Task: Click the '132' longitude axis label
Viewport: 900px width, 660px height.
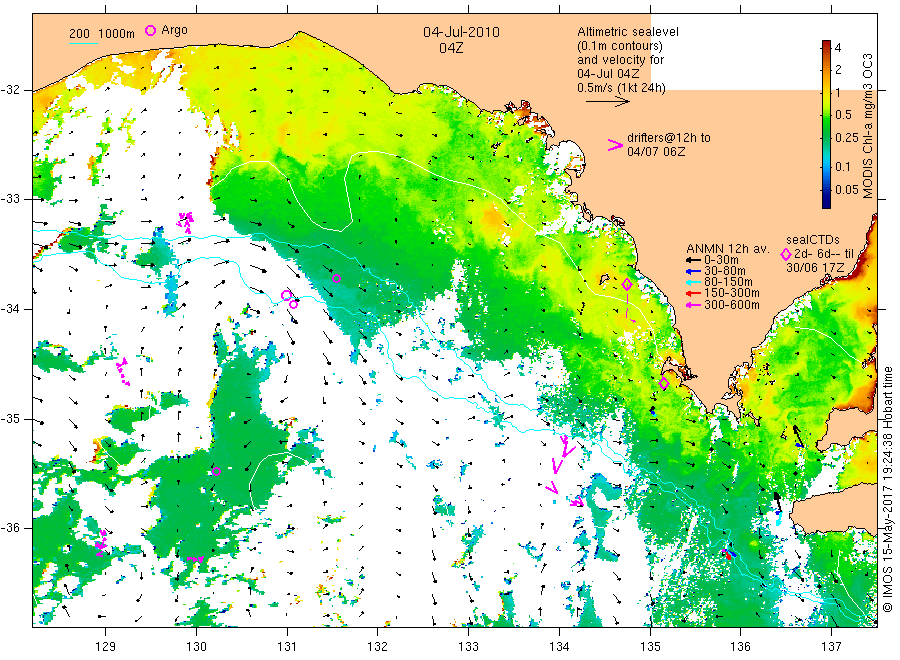Action: tap(378, 647)
